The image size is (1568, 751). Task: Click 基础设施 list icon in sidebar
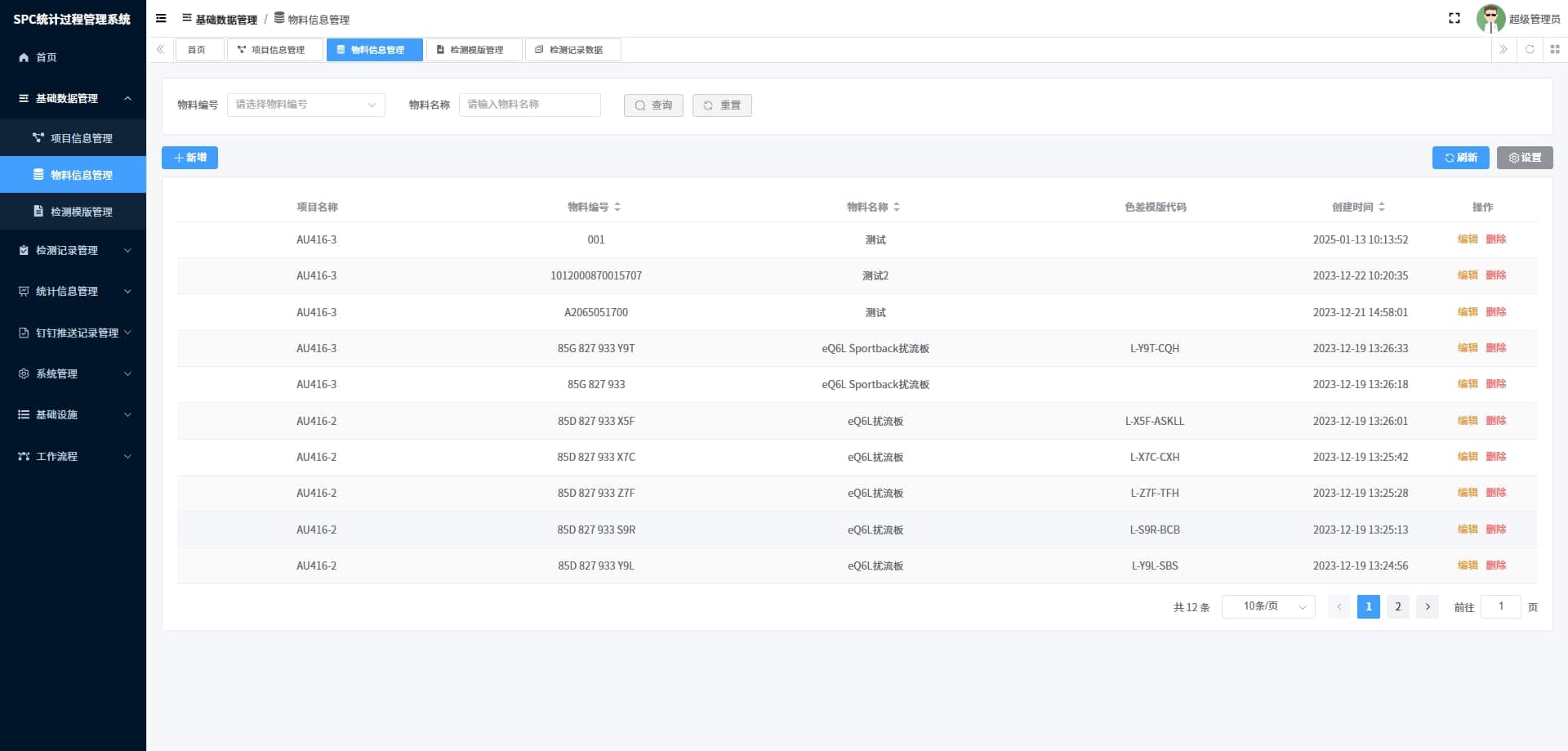coord(24,414)
